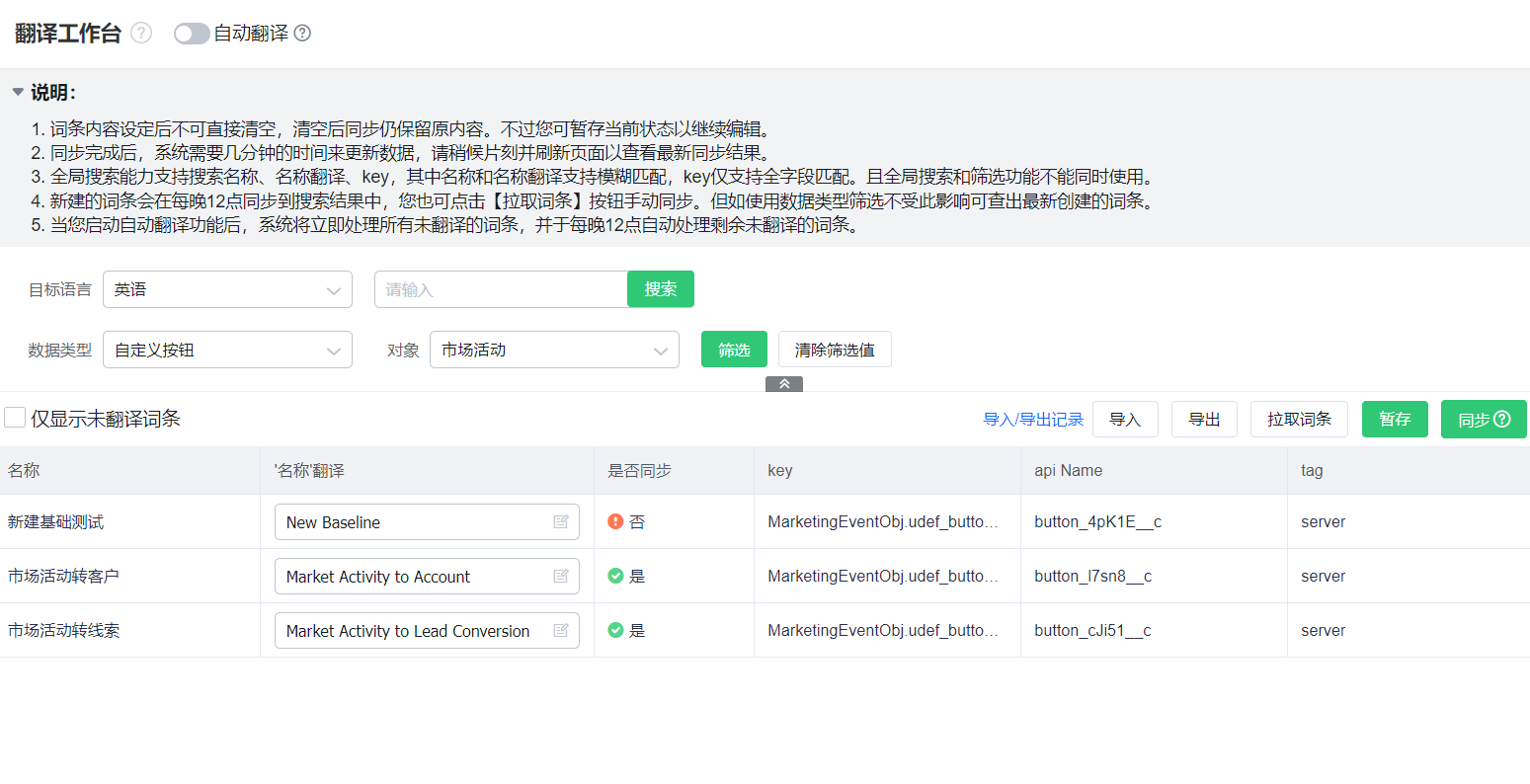Click edit icon in New Baseline field
Screen dimensions: 1530x784
point(561,521)
